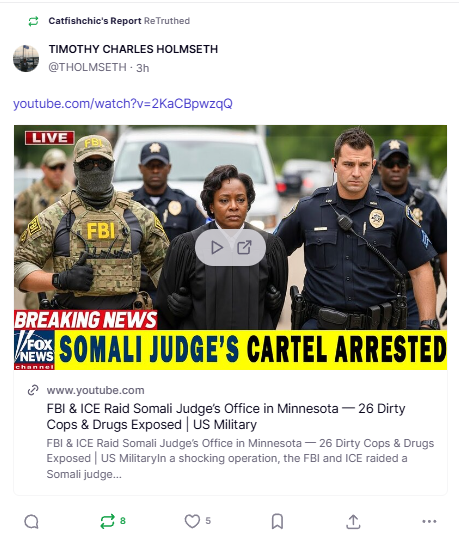459x544 pixels.
Task: Open video in external window icon
Action: [244, 247]
